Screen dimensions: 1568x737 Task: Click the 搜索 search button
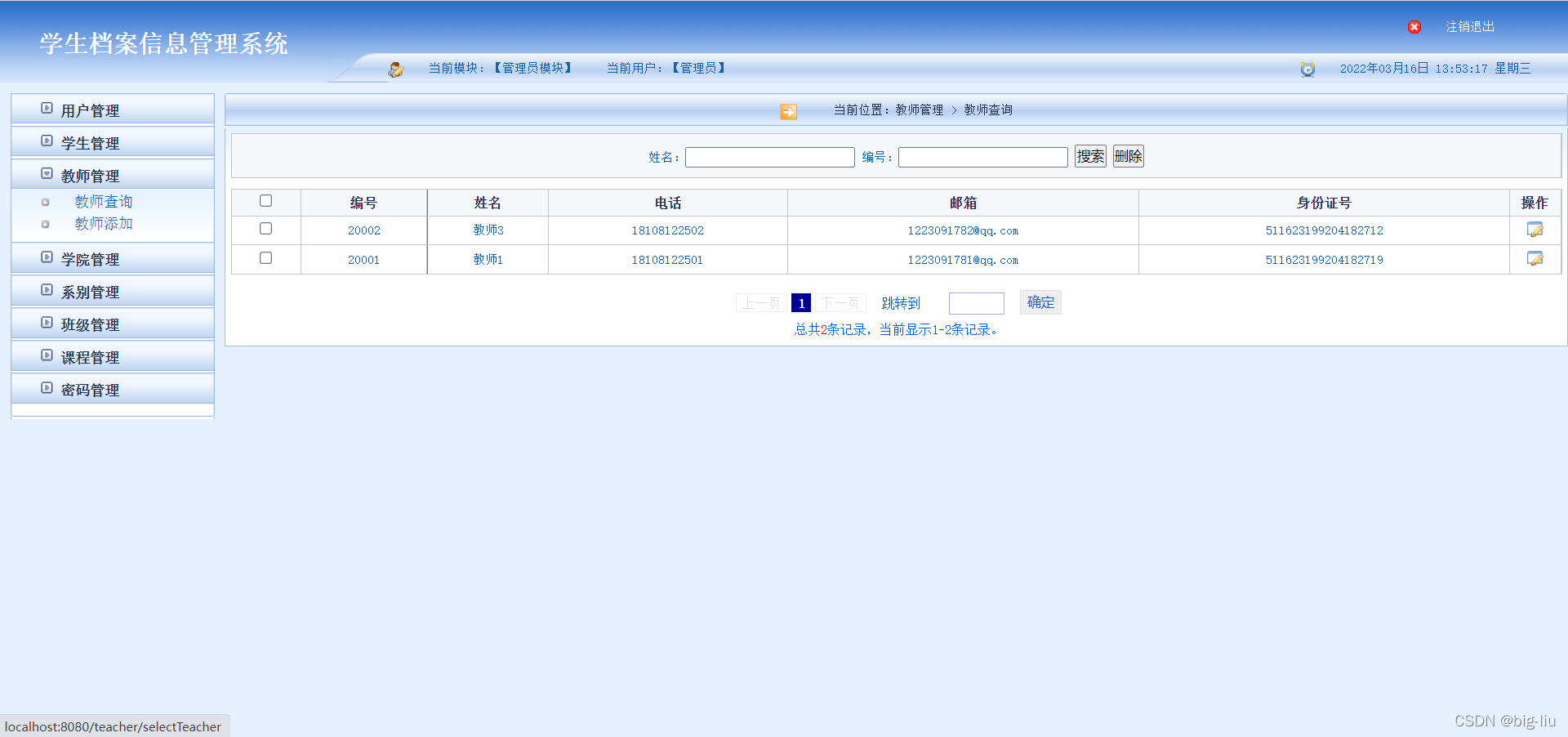point(1090,156)
